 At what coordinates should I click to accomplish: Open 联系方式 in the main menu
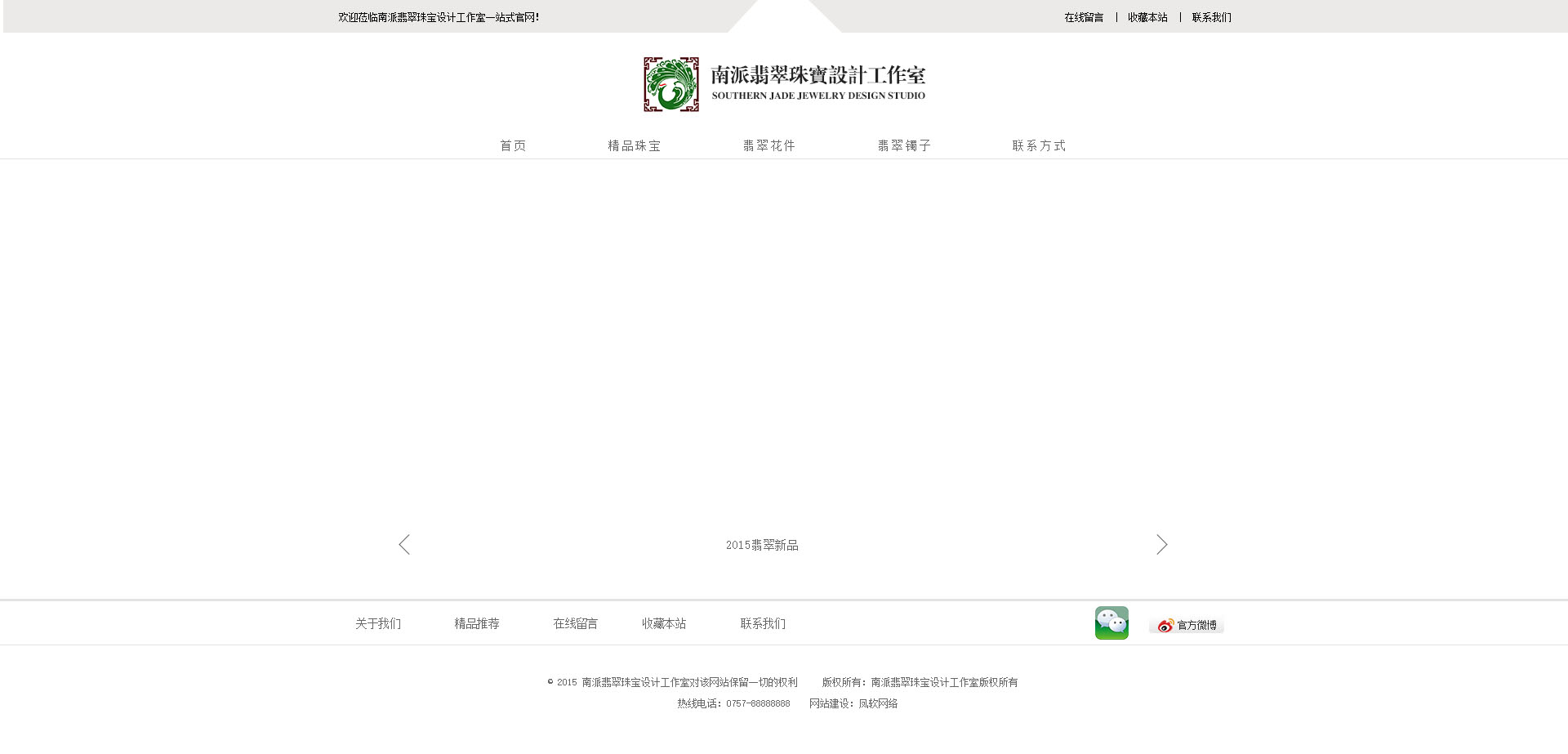(1039, 145)
